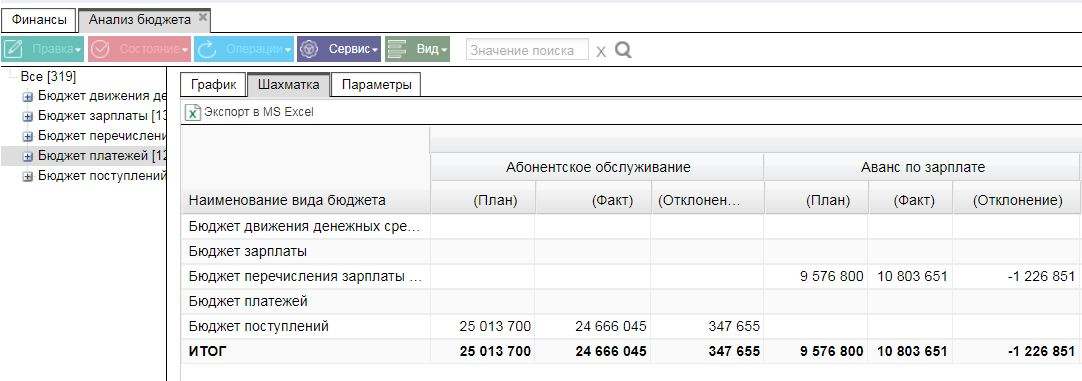Image resolution: width=1082 pixels, height=381 pixels.
Task: Click (Отклонение) header under Аванс по зарплате
Action: coord(1017,201)
